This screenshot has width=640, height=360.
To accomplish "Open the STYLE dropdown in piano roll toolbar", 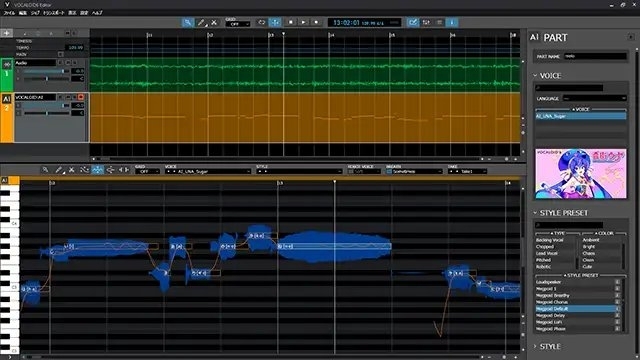I will (x=299, y=171).
